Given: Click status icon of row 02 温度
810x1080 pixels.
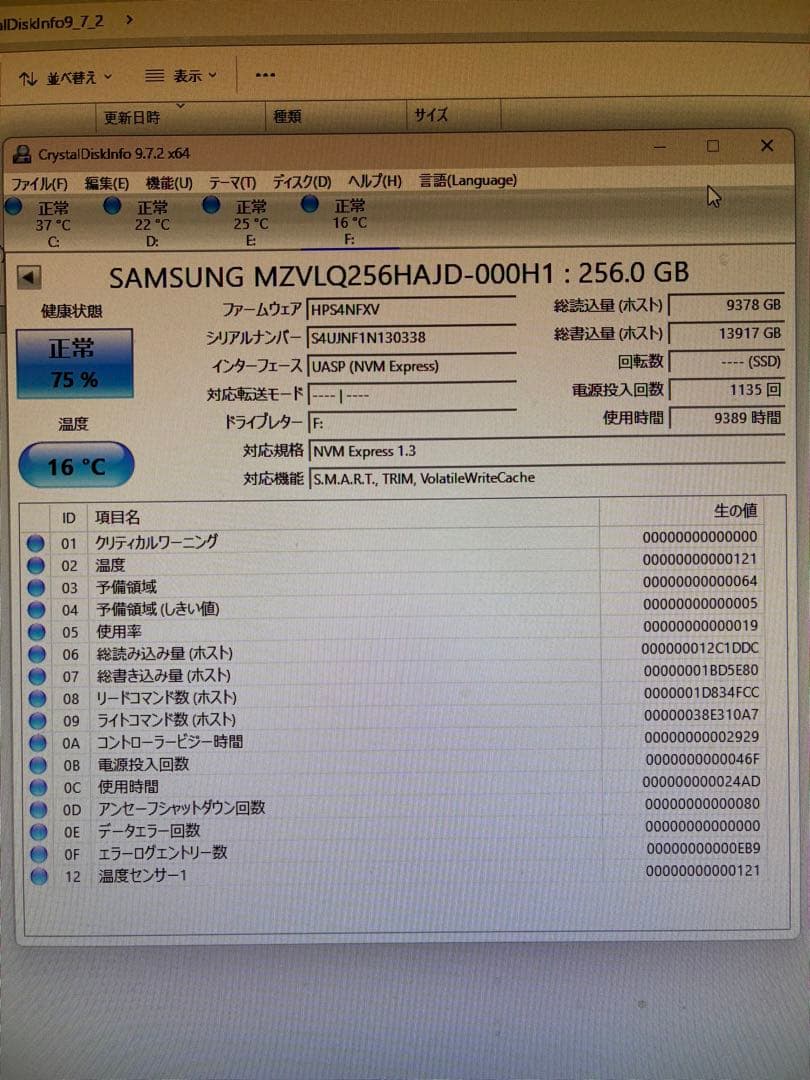Looking at the screenshot, I should 36,565.
